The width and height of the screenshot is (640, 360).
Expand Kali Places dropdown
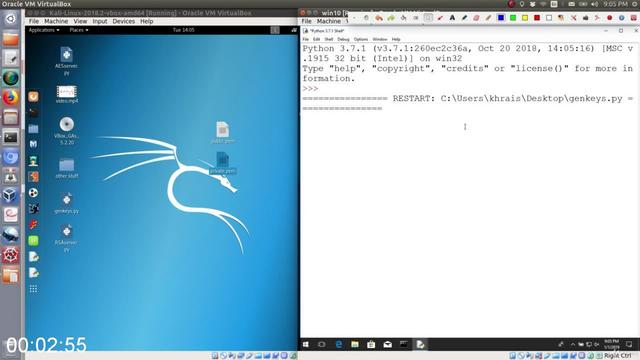coord(78,30)
